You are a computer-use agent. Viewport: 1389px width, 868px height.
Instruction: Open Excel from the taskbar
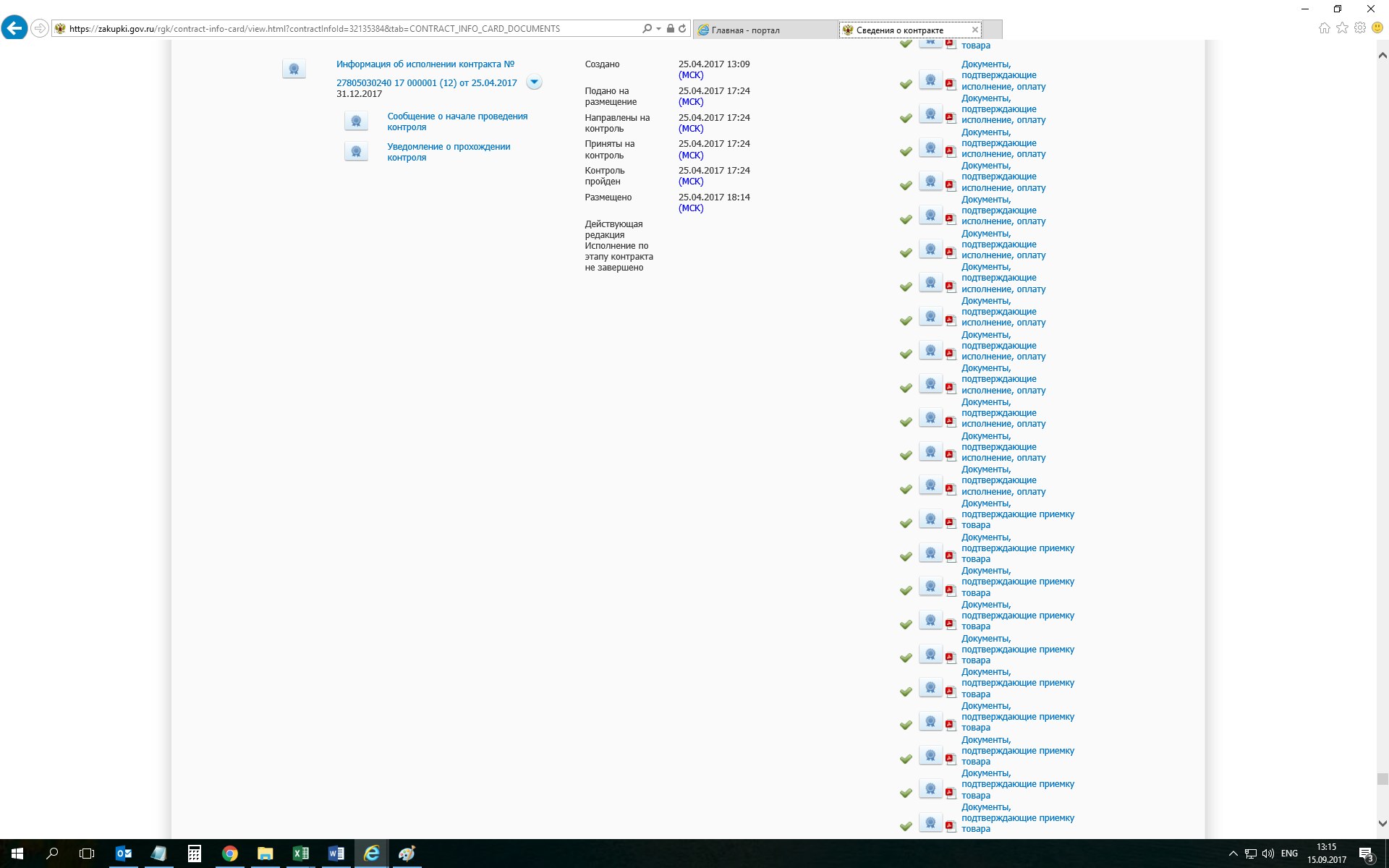pos(300,854)
